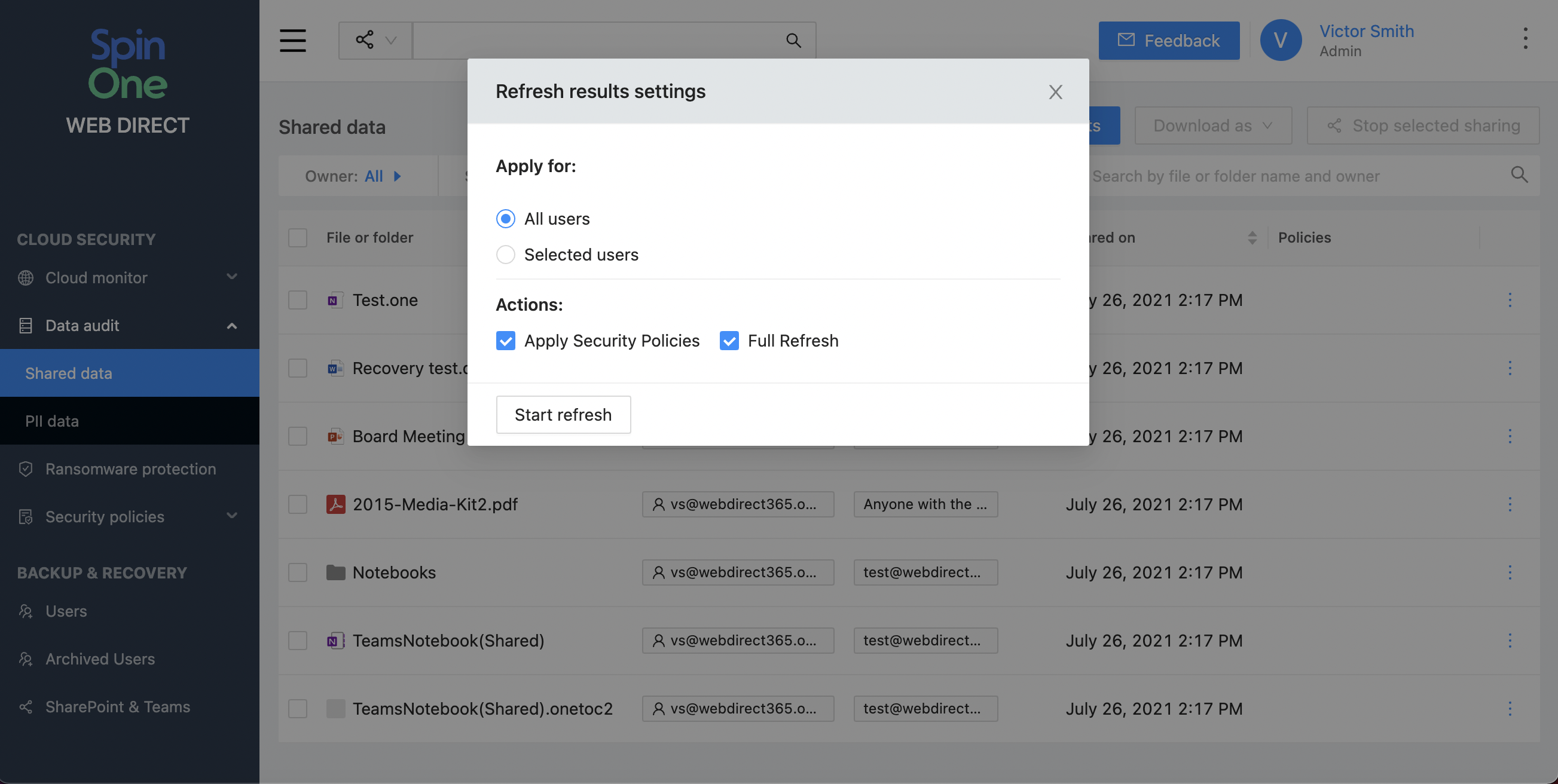Click the search magnifier icon in top bar
The image size is (1558, 784).
coord(793,41)
